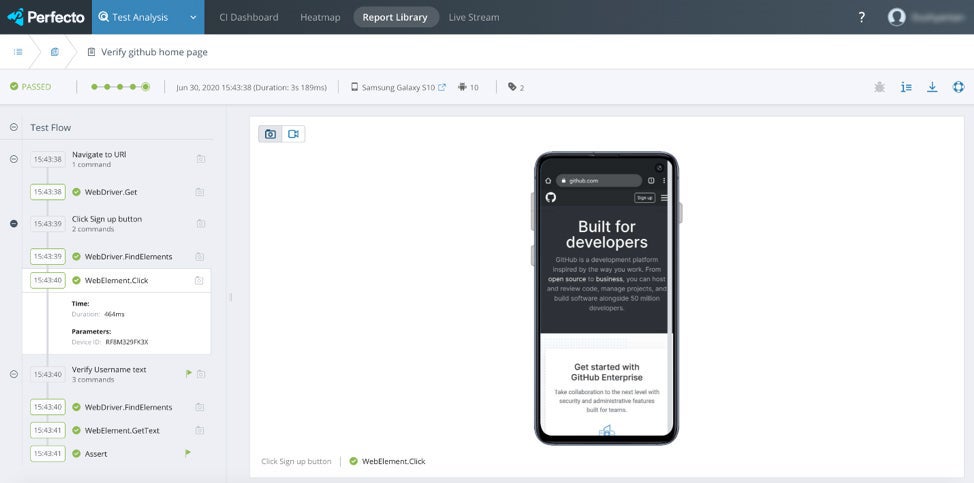Click the Perfecto logo
This screenshot has height=483, width=974.
[46, 17]
